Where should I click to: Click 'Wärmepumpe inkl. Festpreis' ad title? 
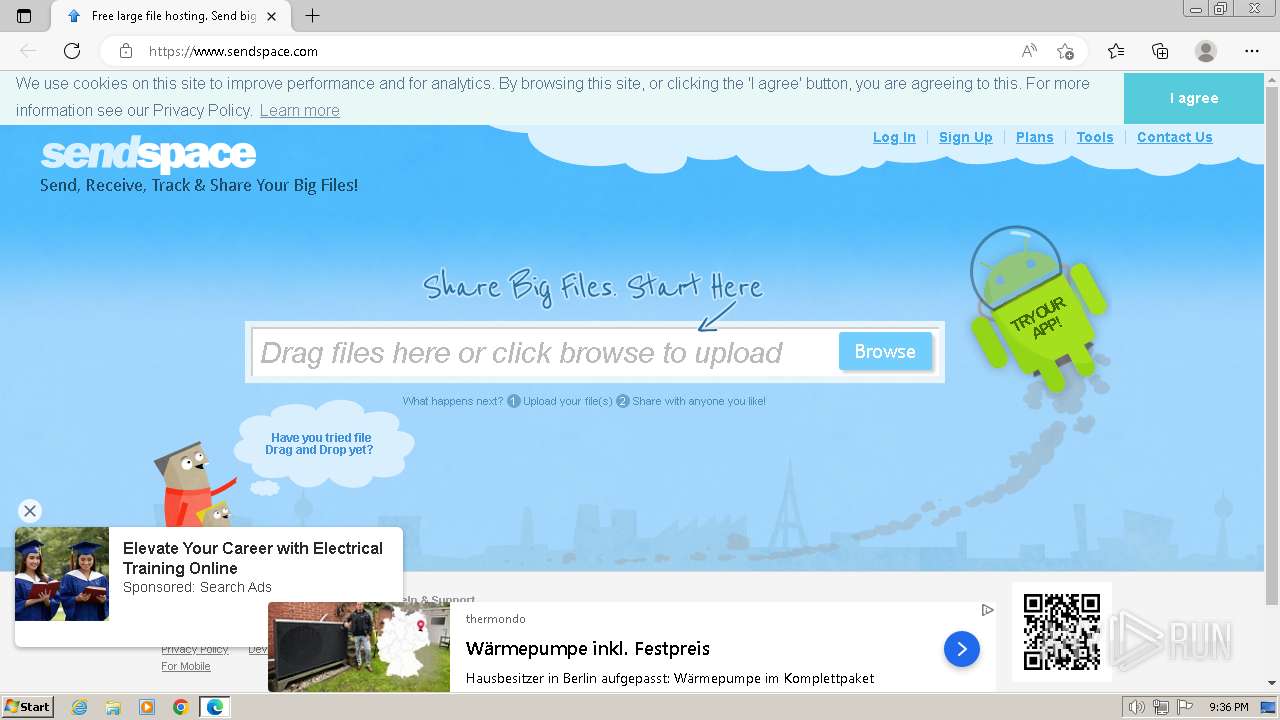pos(588,649)
